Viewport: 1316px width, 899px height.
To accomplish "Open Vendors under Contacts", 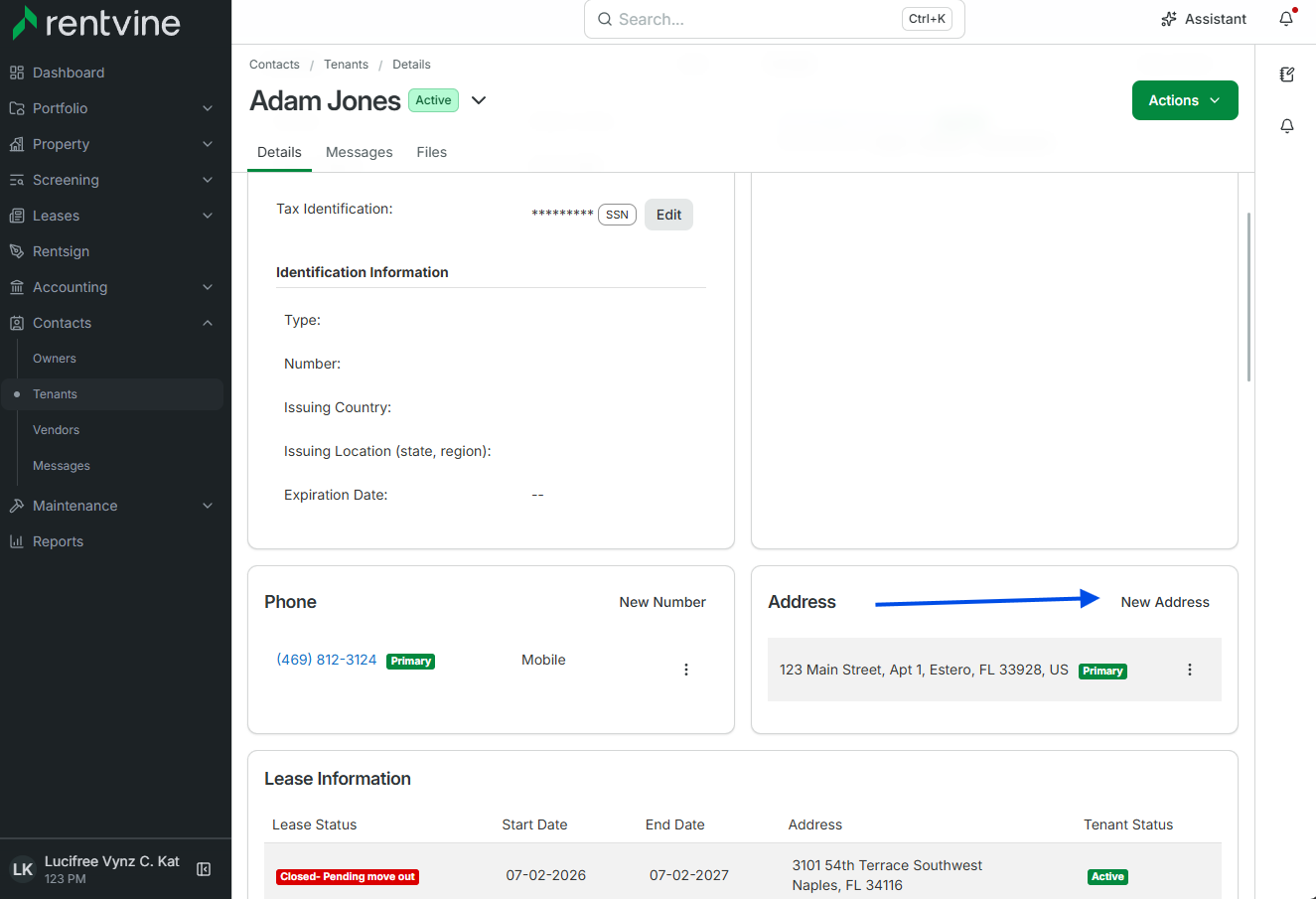I will coord(56,430).
